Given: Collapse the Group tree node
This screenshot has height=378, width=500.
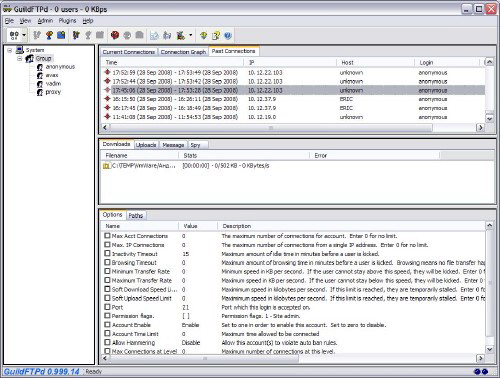Looking at the screenshot, I should [20, 59].
